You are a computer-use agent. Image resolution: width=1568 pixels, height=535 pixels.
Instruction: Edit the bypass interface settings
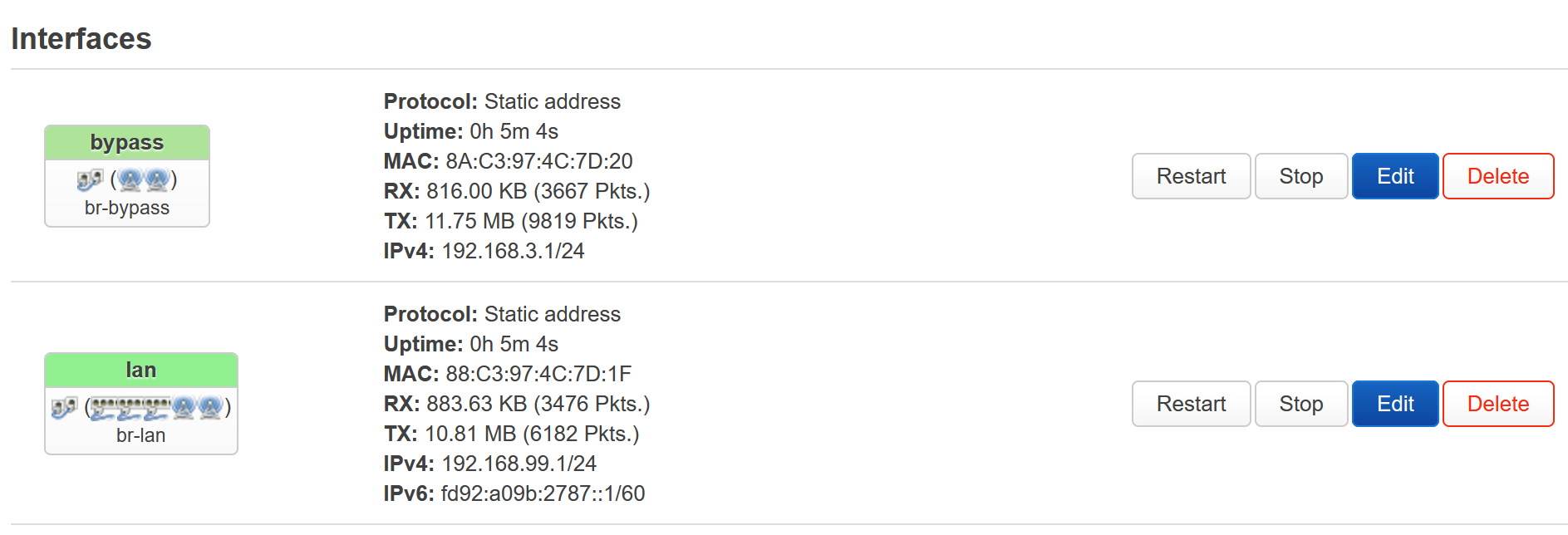(1394, 176)
